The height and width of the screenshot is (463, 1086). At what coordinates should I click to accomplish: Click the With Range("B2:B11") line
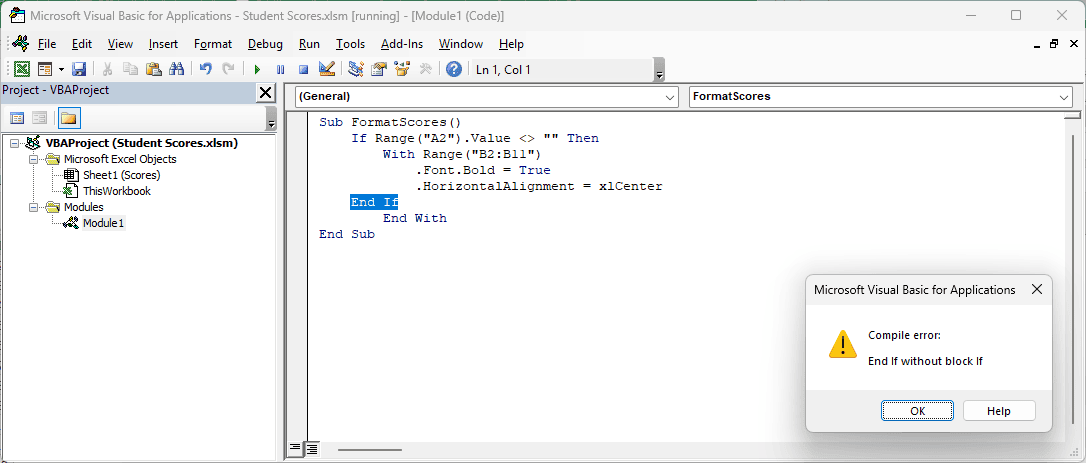pyautogui.click(x=461, y=154)
